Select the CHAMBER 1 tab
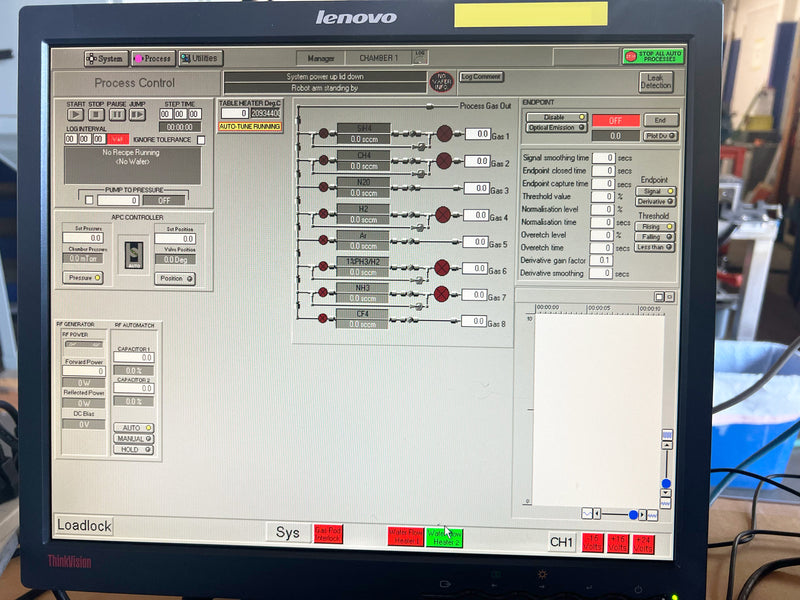This screenshot has width=800, height=600. [379, 58]
